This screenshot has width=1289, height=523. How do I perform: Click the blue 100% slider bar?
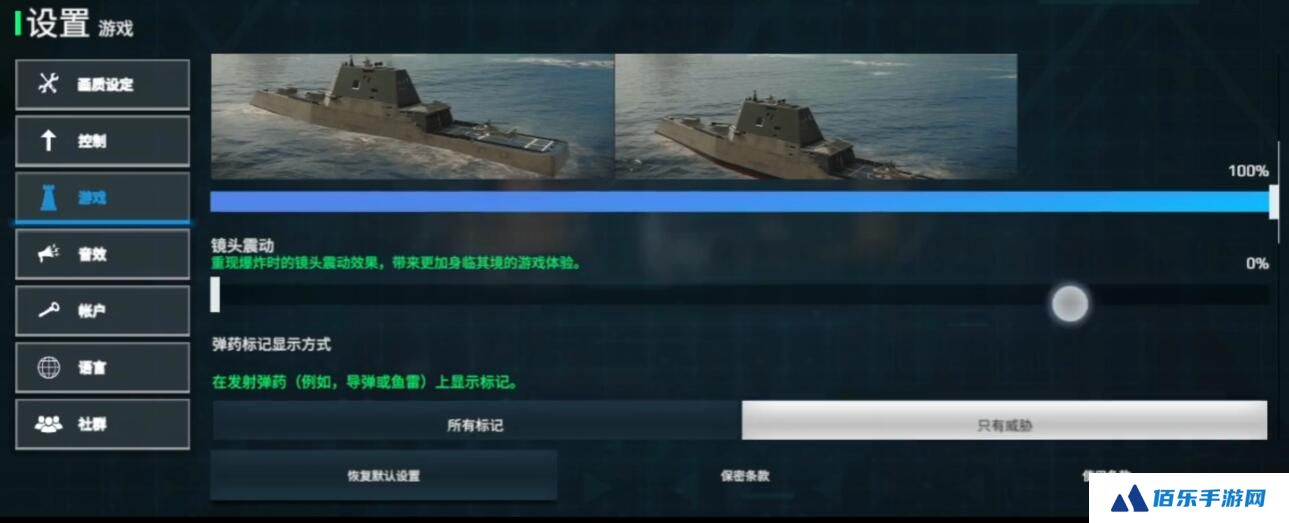(740, 201)
